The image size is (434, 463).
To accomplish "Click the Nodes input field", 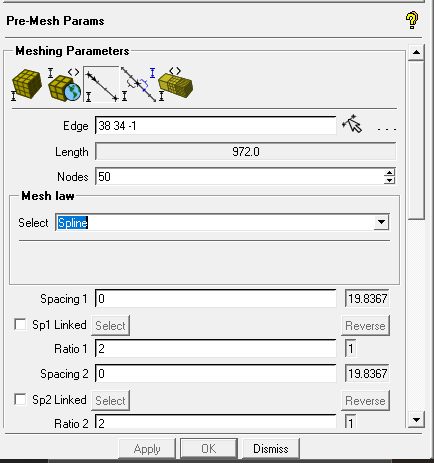I will [x=240, y=177].
